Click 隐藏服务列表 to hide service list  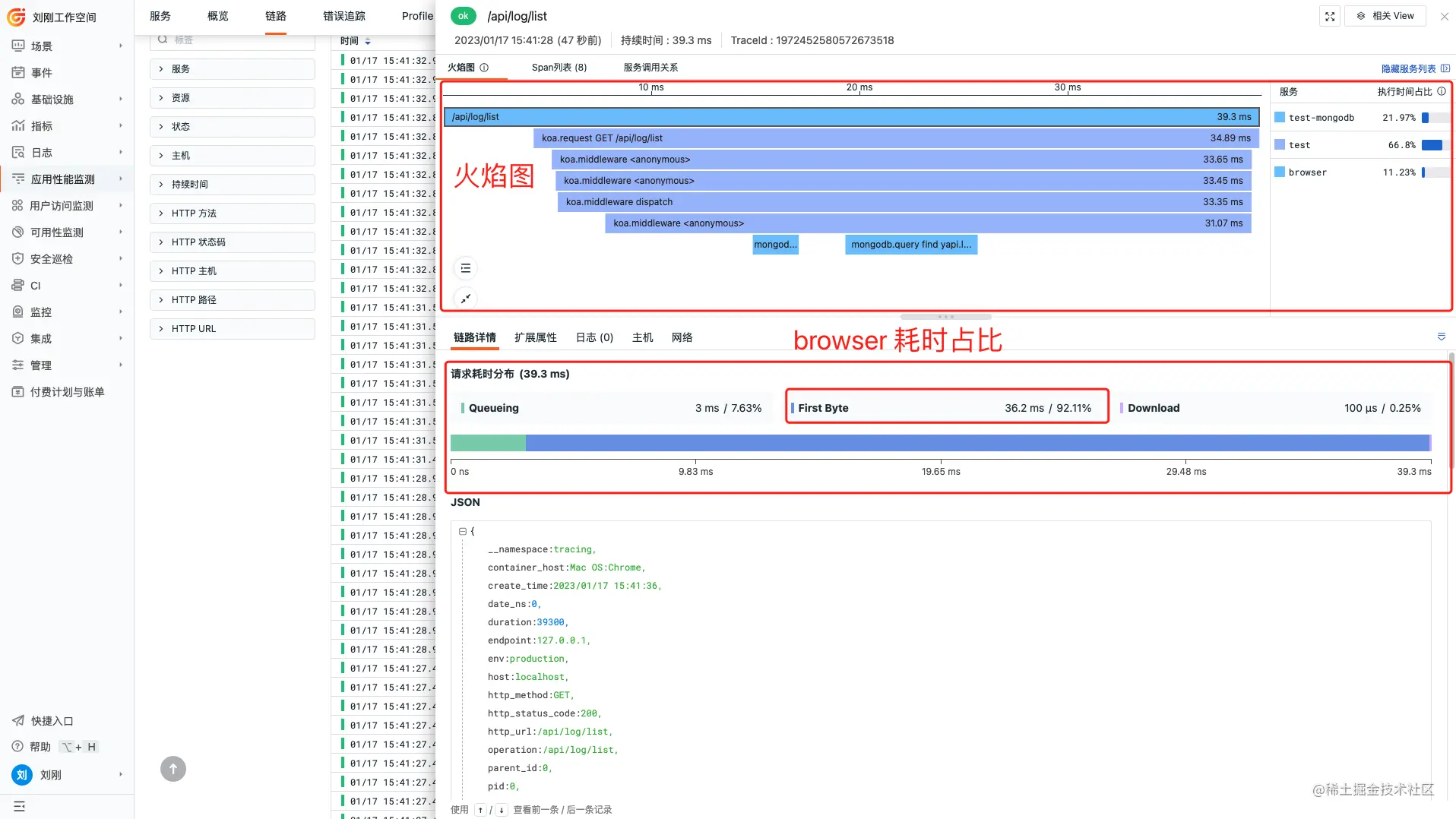click(1415, 68)
